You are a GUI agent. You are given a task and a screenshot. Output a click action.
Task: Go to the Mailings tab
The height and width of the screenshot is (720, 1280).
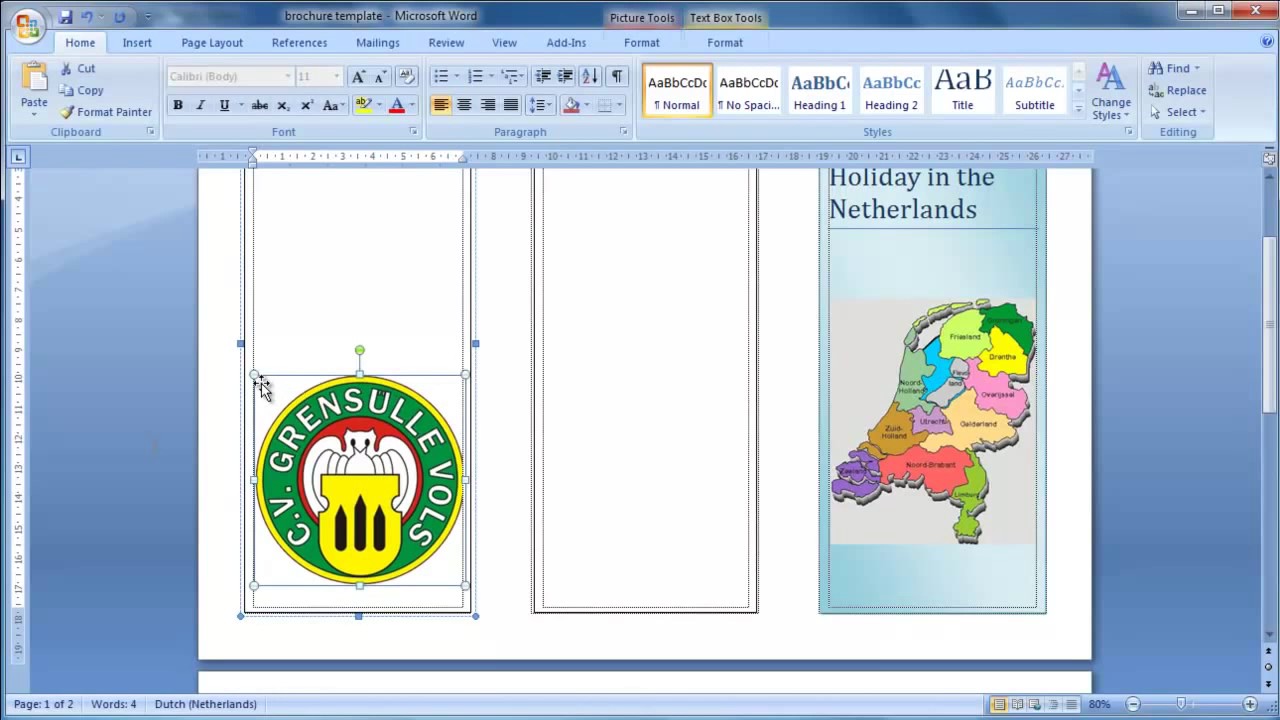pos(378,43)
